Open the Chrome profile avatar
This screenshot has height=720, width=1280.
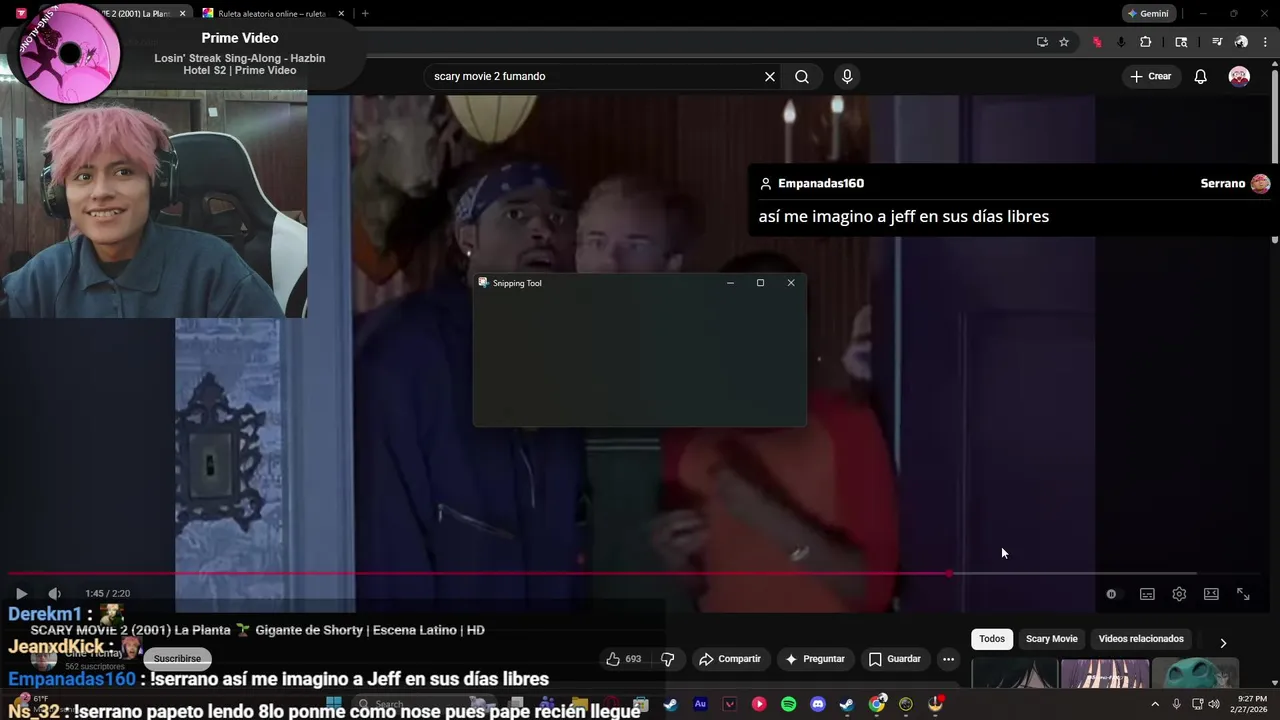pyautogui.click(x=1241, y=42)
